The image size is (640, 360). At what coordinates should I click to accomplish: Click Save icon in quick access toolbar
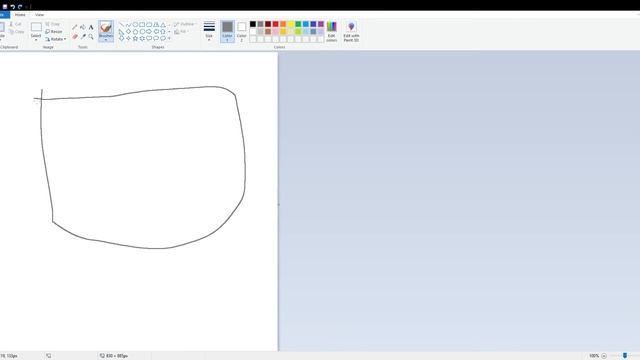pyautogui.click(x=5, y=7)
